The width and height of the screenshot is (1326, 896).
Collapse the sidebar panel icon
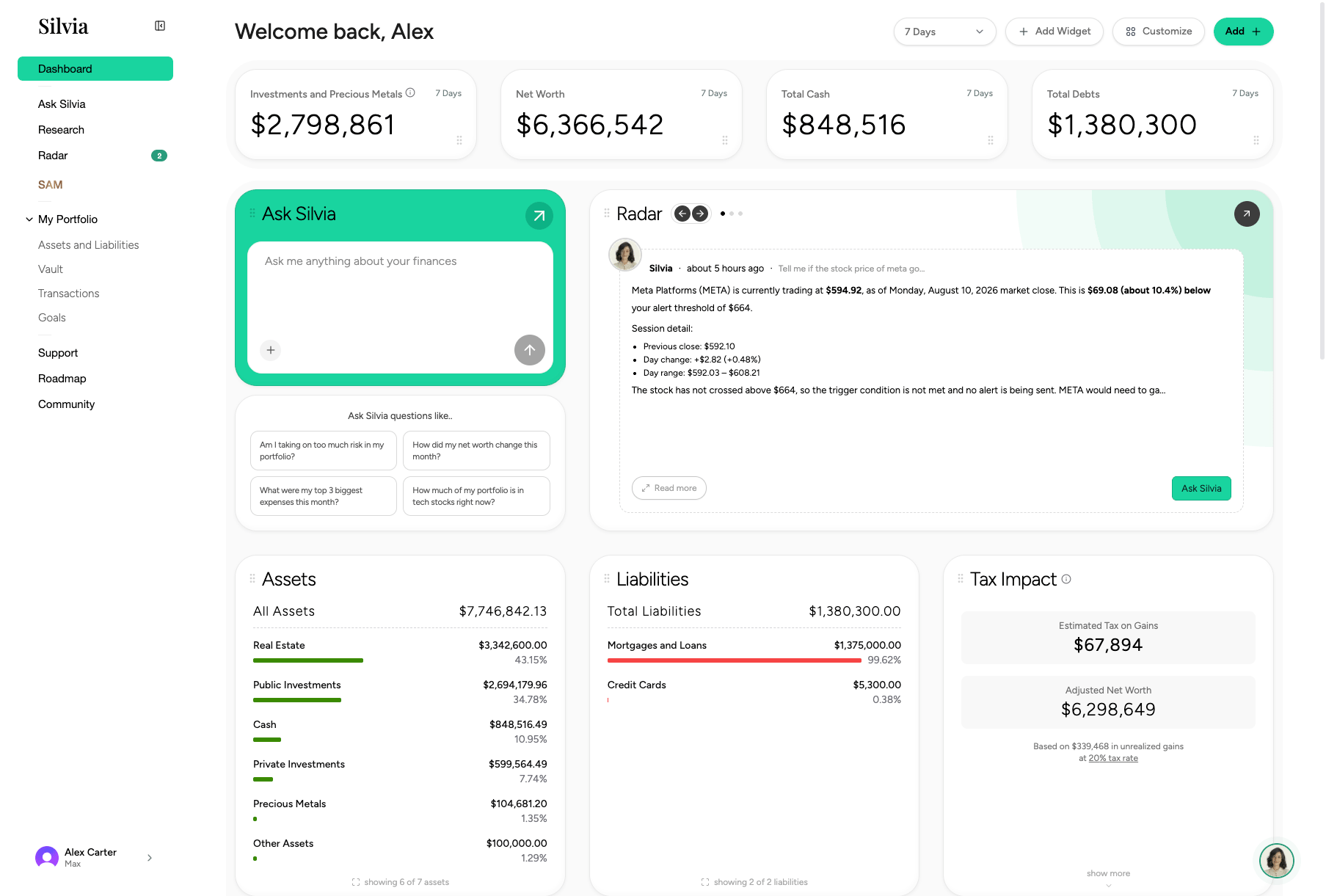(160, 26)
